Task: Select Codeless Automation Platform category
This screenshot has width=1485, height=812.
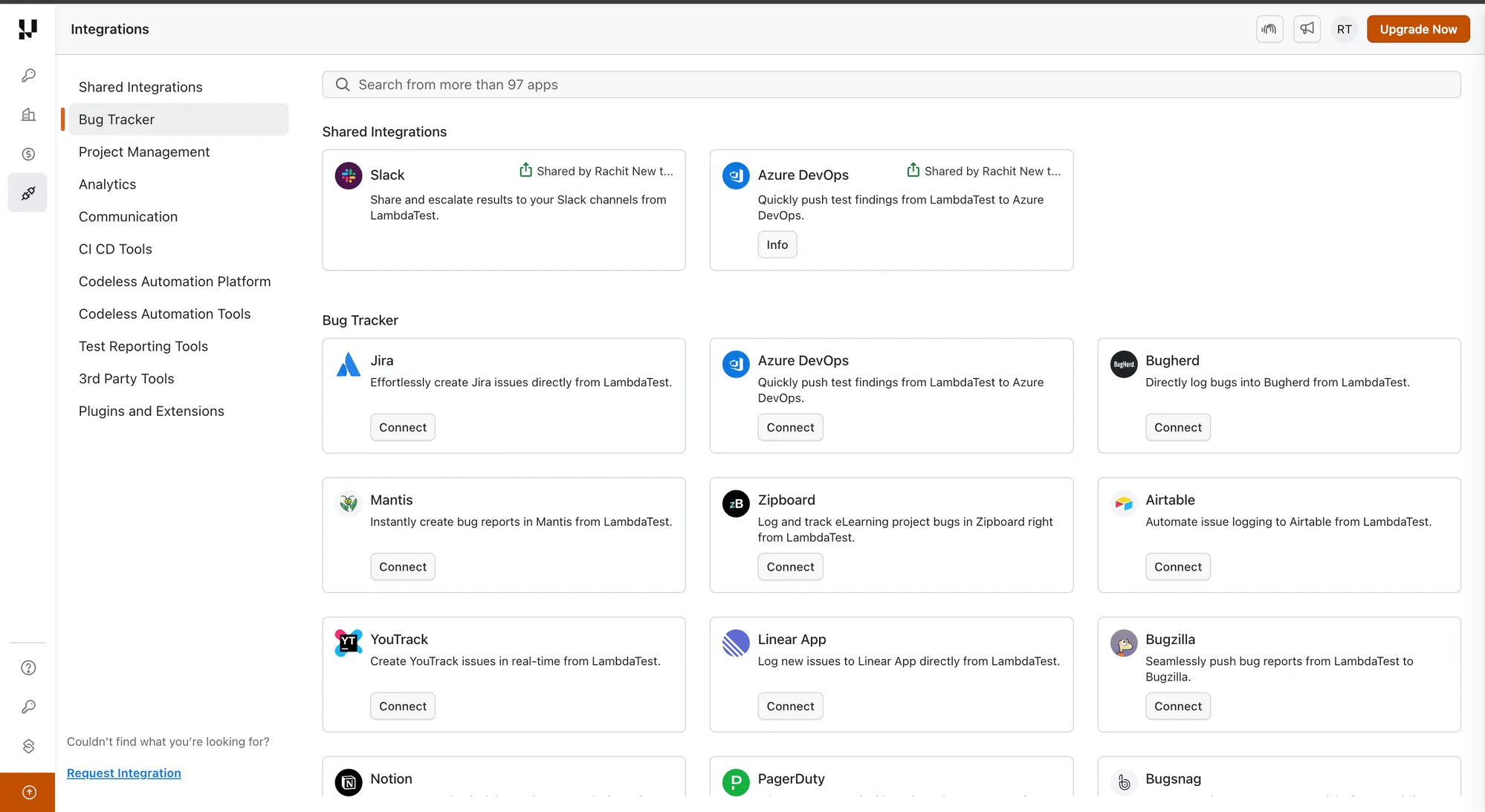Action: 178,282
